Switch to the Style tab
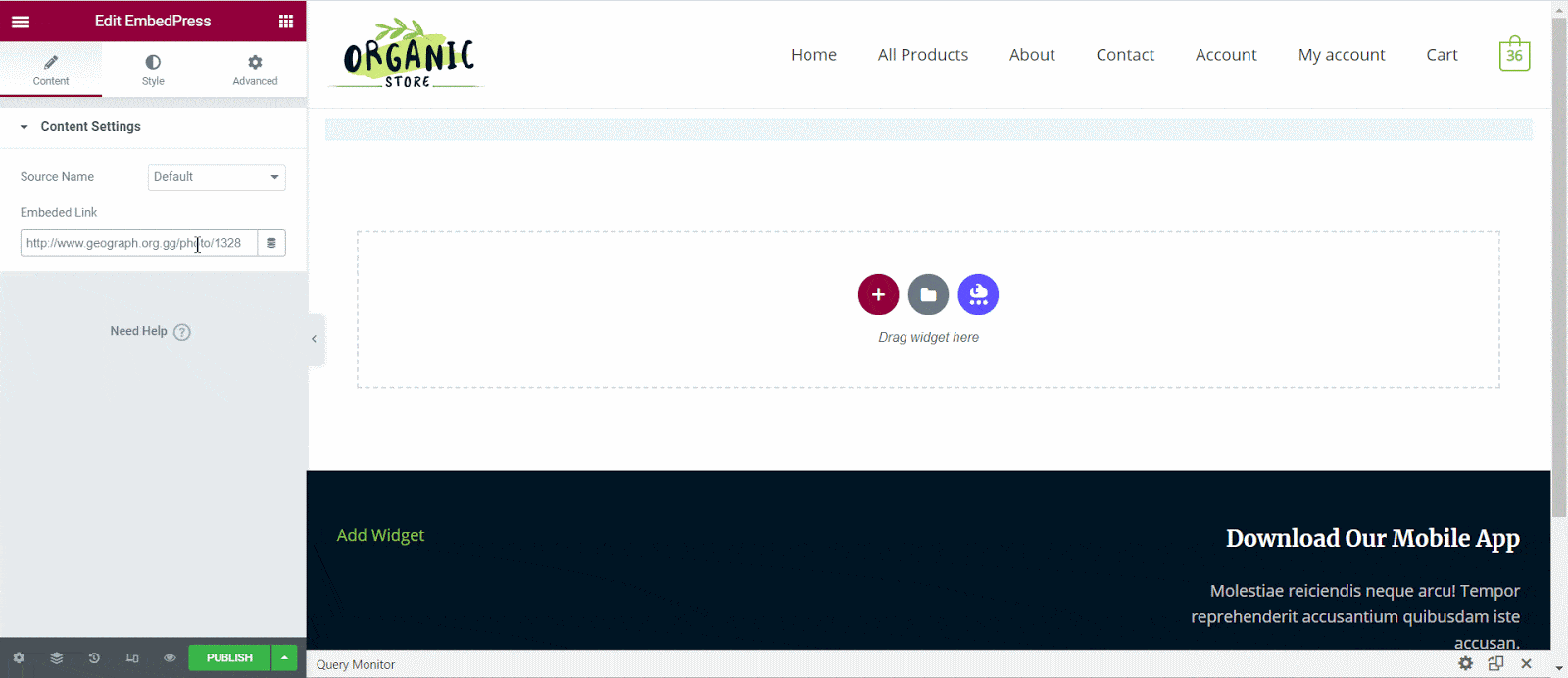1568x678 pixels. pos(153,70)
